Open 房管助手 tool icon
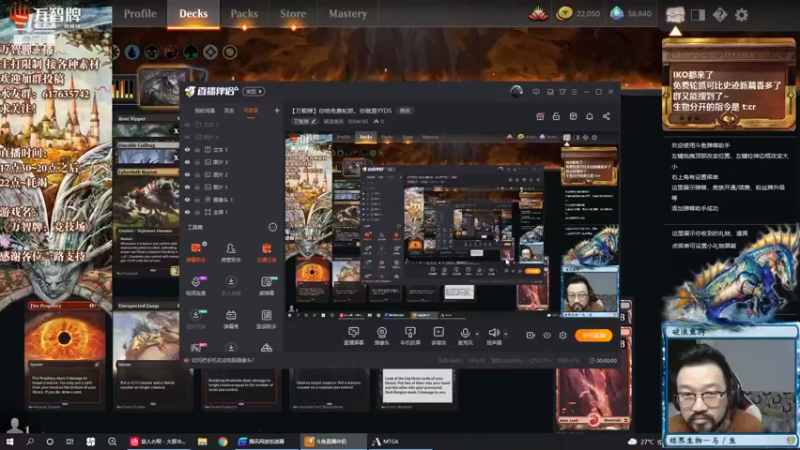 [231, 253]
